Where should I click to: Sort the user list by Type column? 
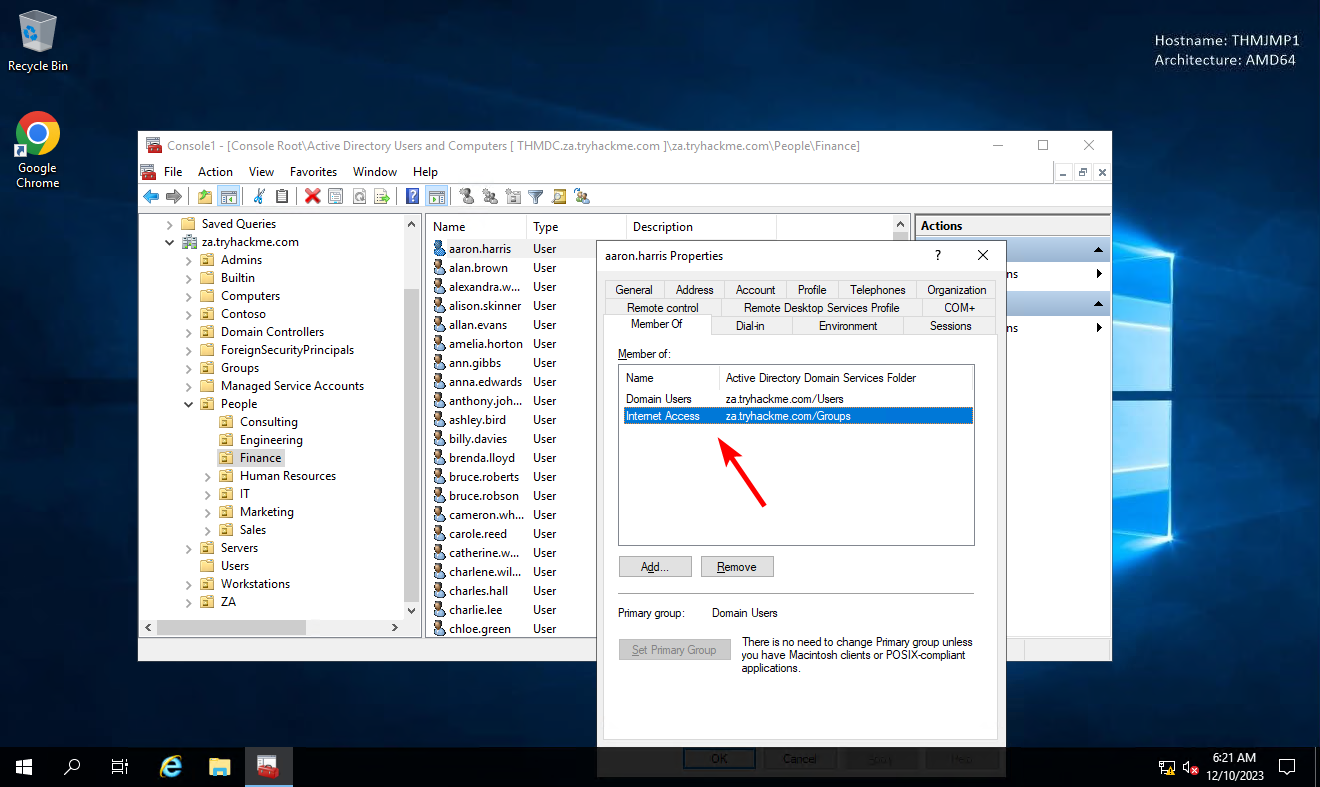point(576,227)
